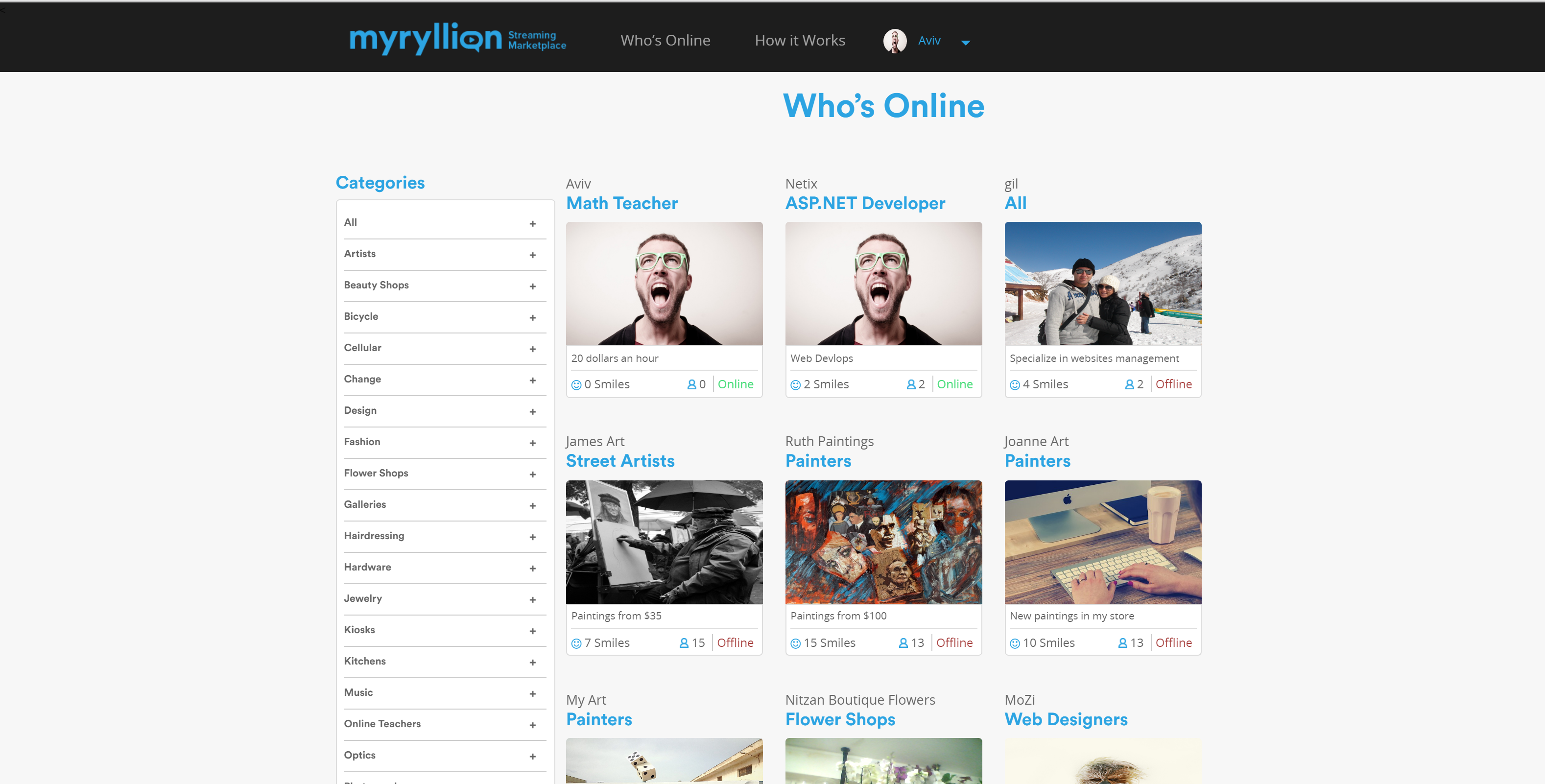1545x784 pixels.
Task: Click 'Paintings from $100' description text
Action: coord(838,616)
